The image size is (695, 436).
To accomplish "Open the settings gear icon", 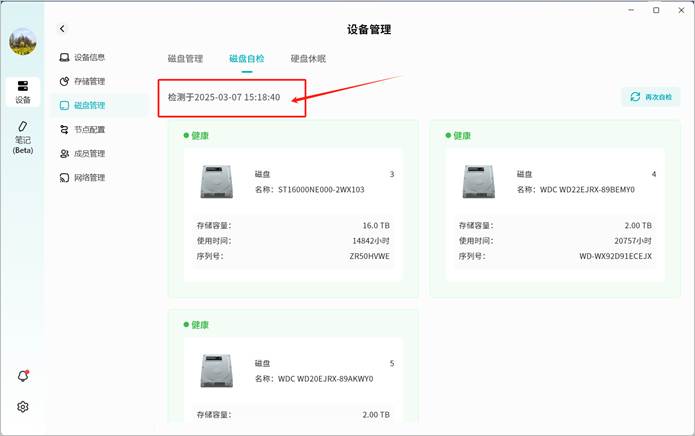I will 22,407.
